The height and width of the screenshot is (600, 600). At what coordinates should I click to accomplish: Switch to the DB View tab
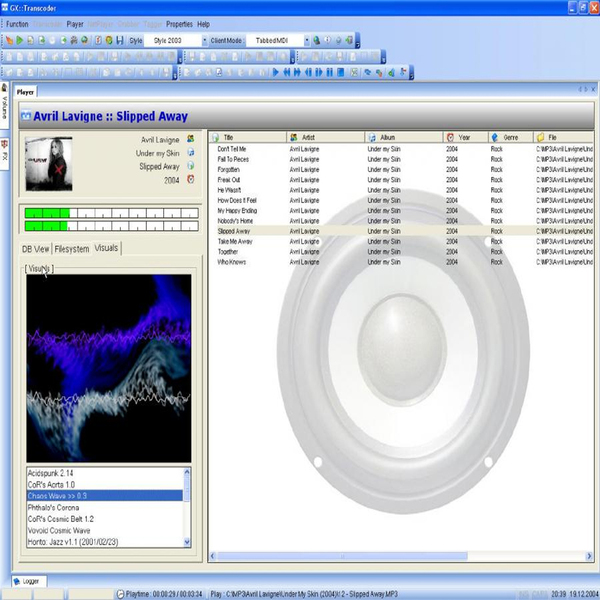(36, 249)
